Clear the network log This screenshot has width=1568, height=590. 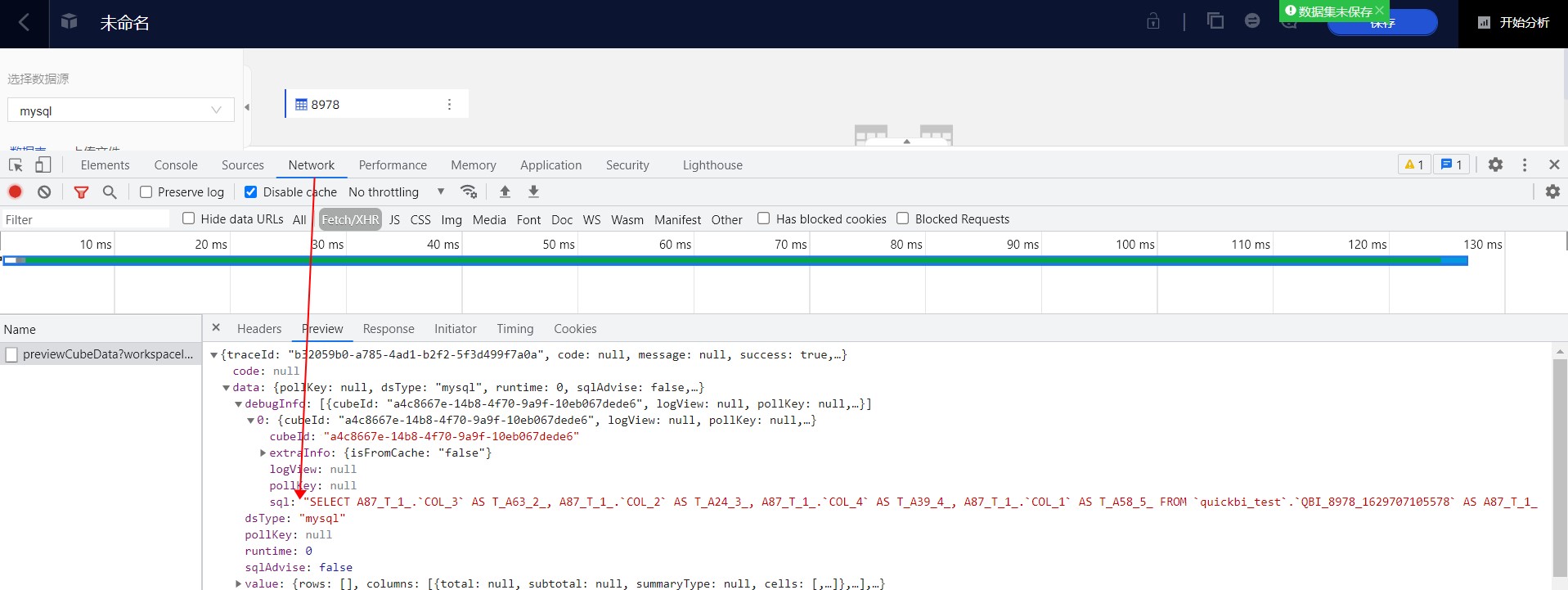pyautogui.click(x=44, y=191)
